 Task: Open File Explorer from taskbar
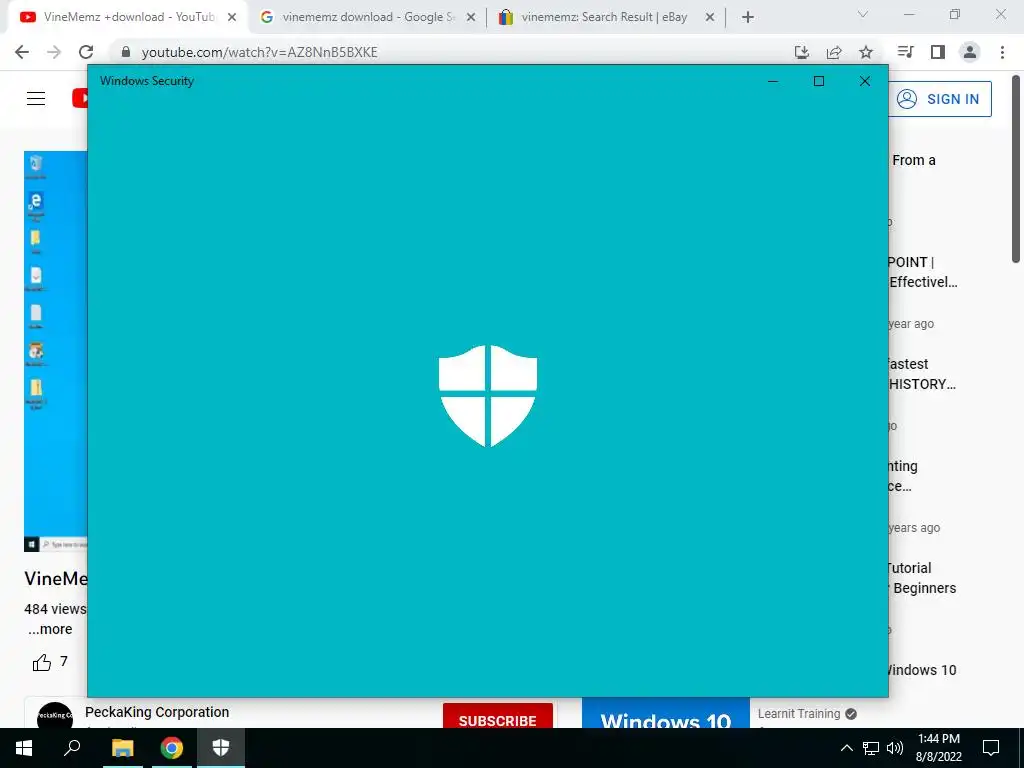coord(122,748)
